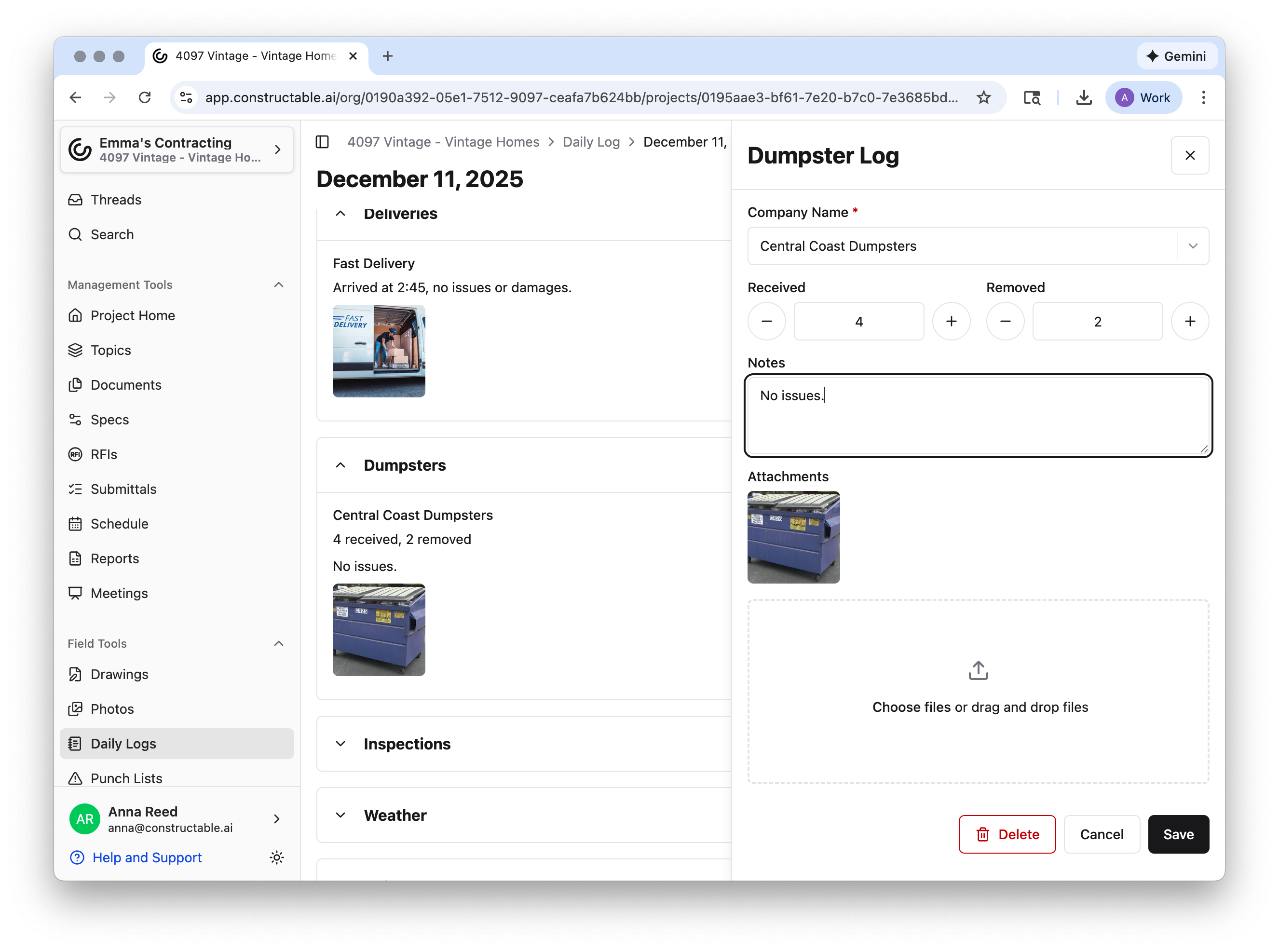Open the browser downloads icon
This screenshot has height=952, width=1279.
pyautogui.click(x=1084, y=97)
